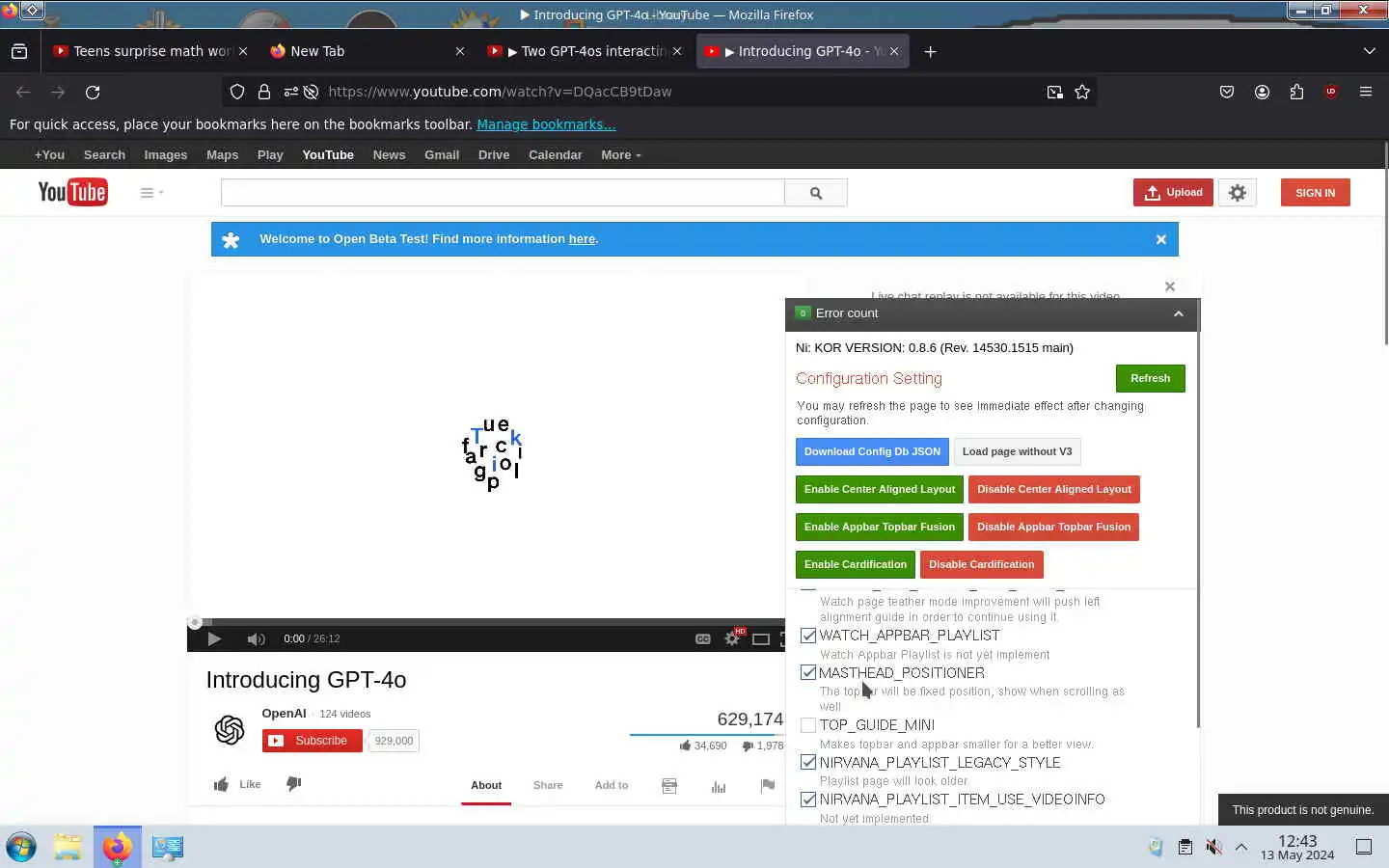The height and width of the screenshot is (868, 1389).
Task: Click Enable Cardification
Action: (856, 564)
